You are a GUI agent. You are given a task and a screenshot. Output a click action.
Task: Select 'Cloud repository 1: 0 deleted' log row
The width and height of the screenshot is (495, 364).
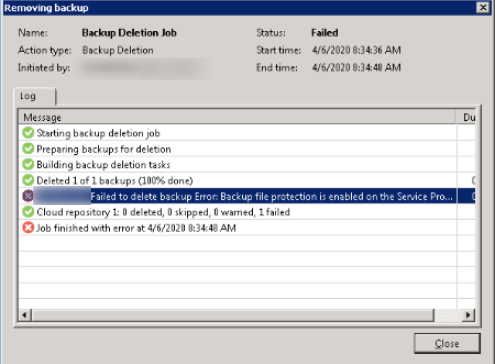(247, 212)
